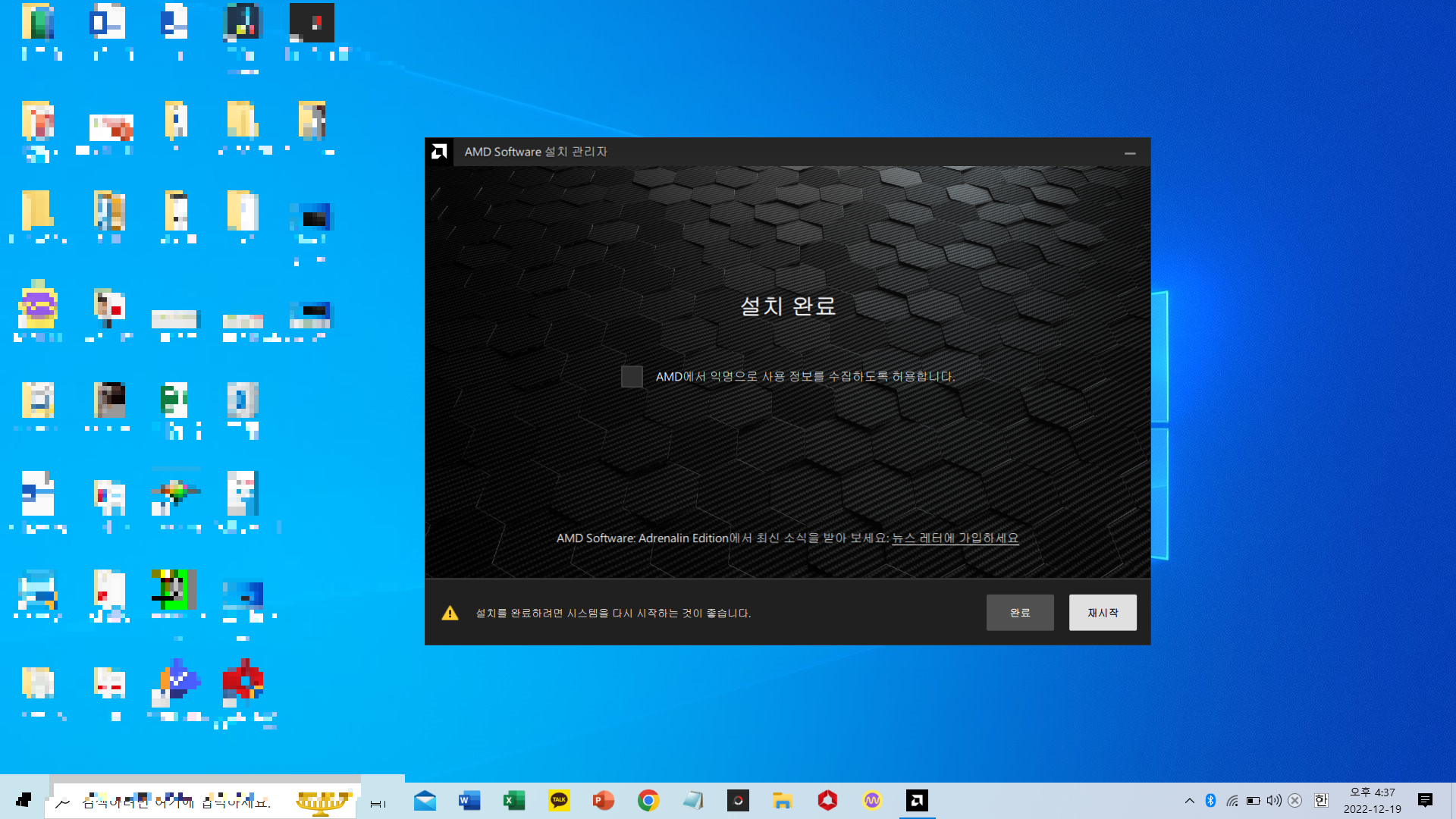Open the Mail app from taskbar

(x=425, y=801)
